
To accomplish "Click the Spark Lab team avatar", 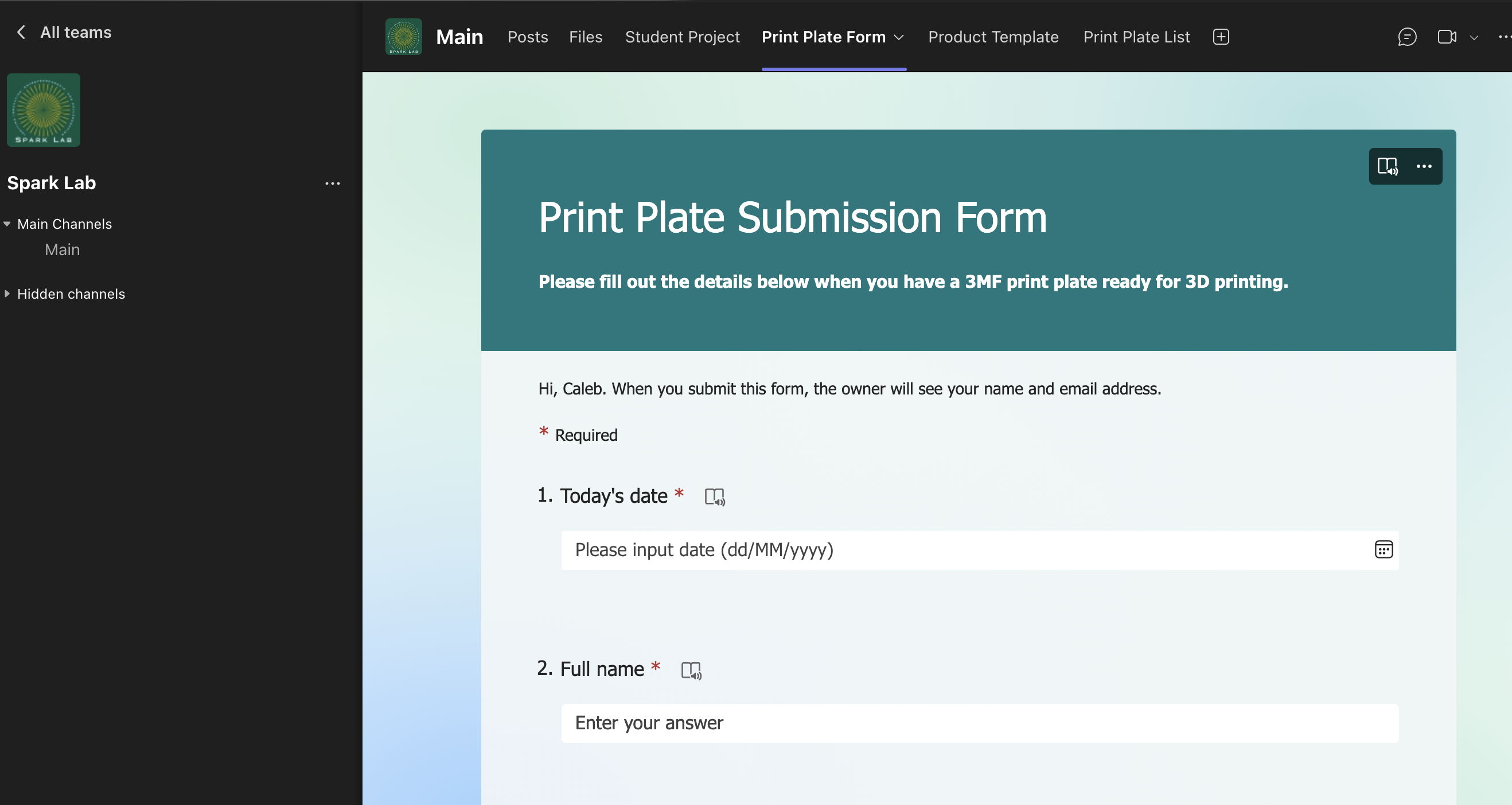I will 44,110.
